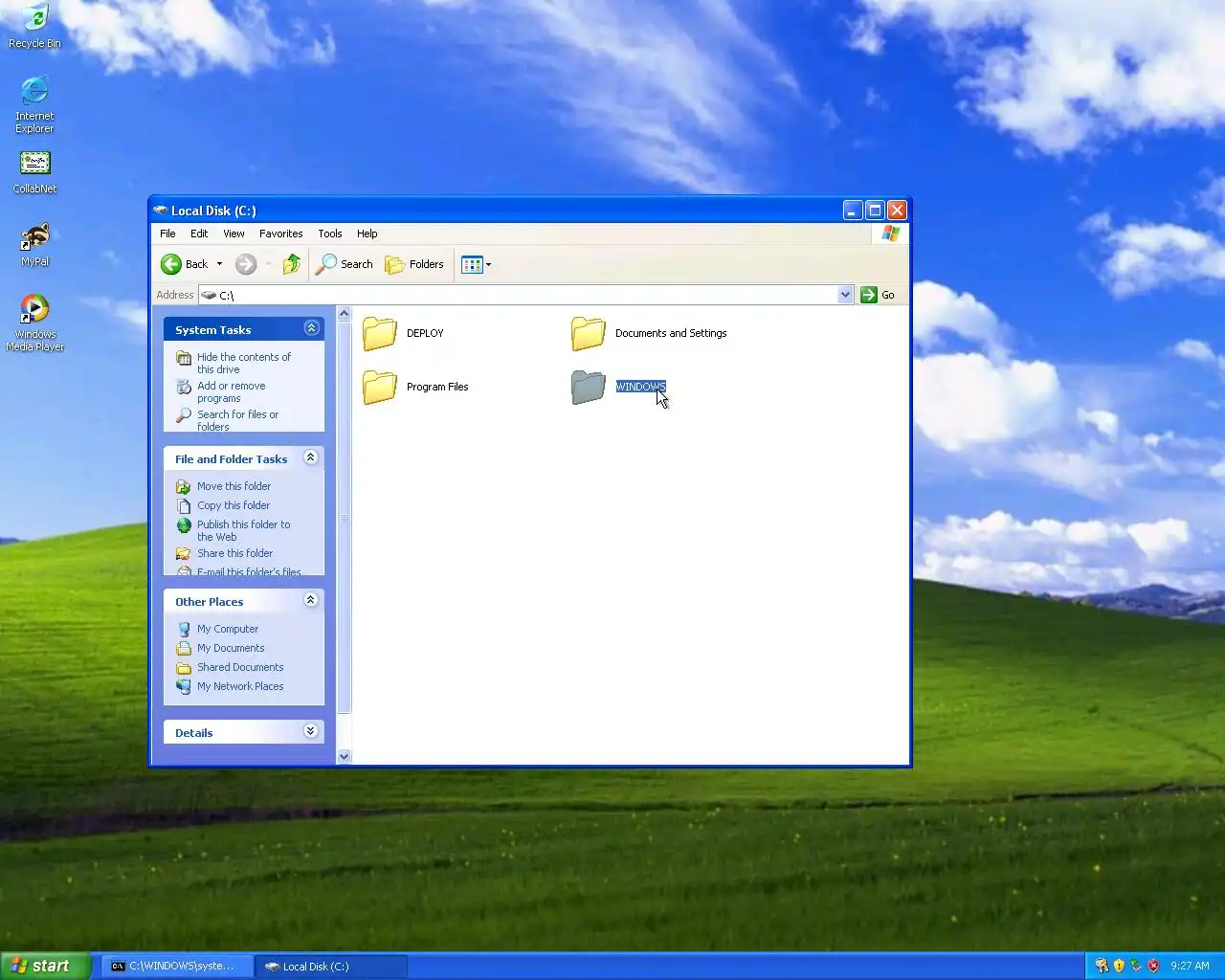Click Share this folder link
Screen dimensions: 1225x980
(234, 553)
